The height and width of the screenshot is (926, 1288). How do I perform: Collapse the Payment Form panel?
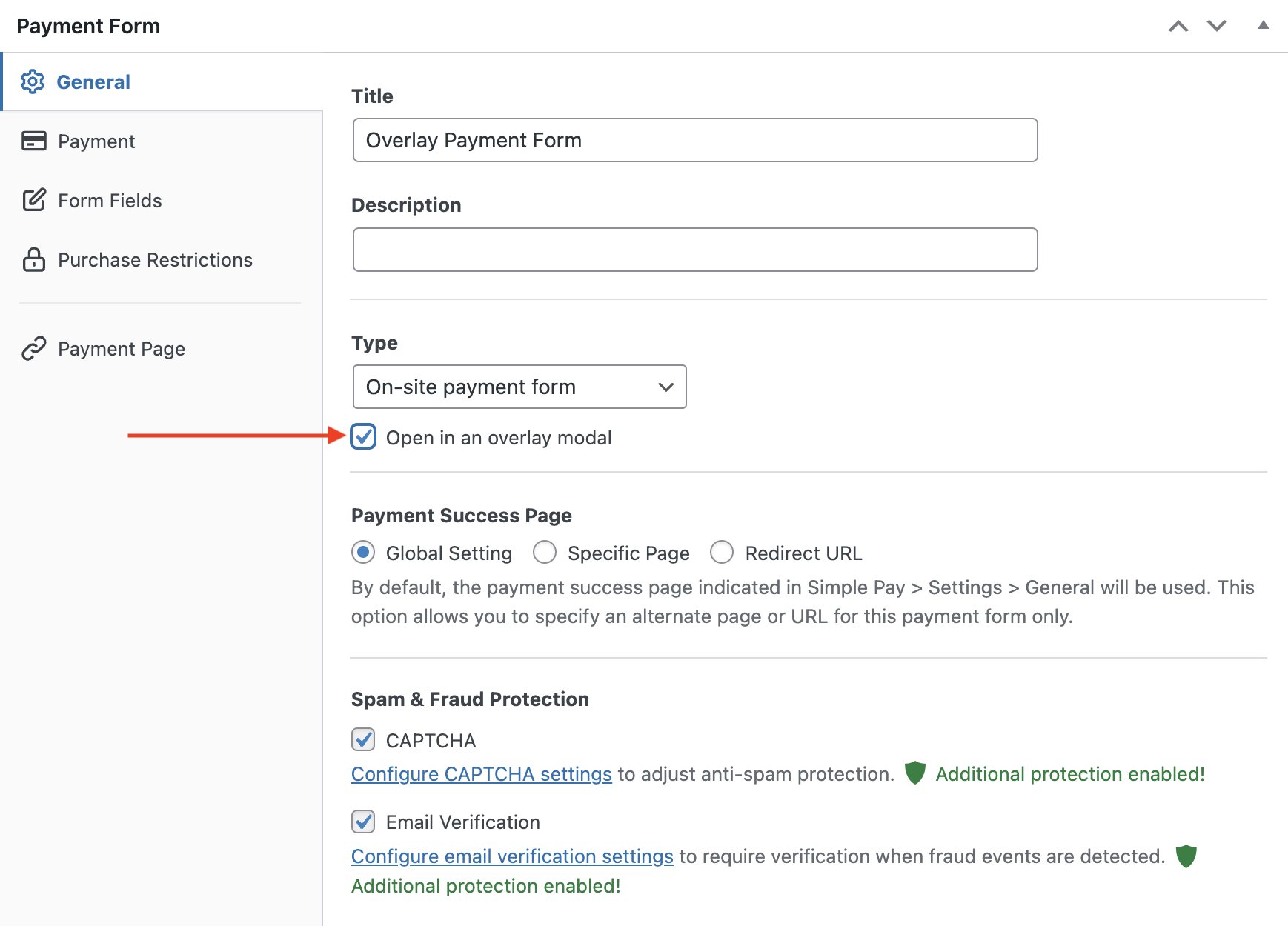pos(1262,25)
